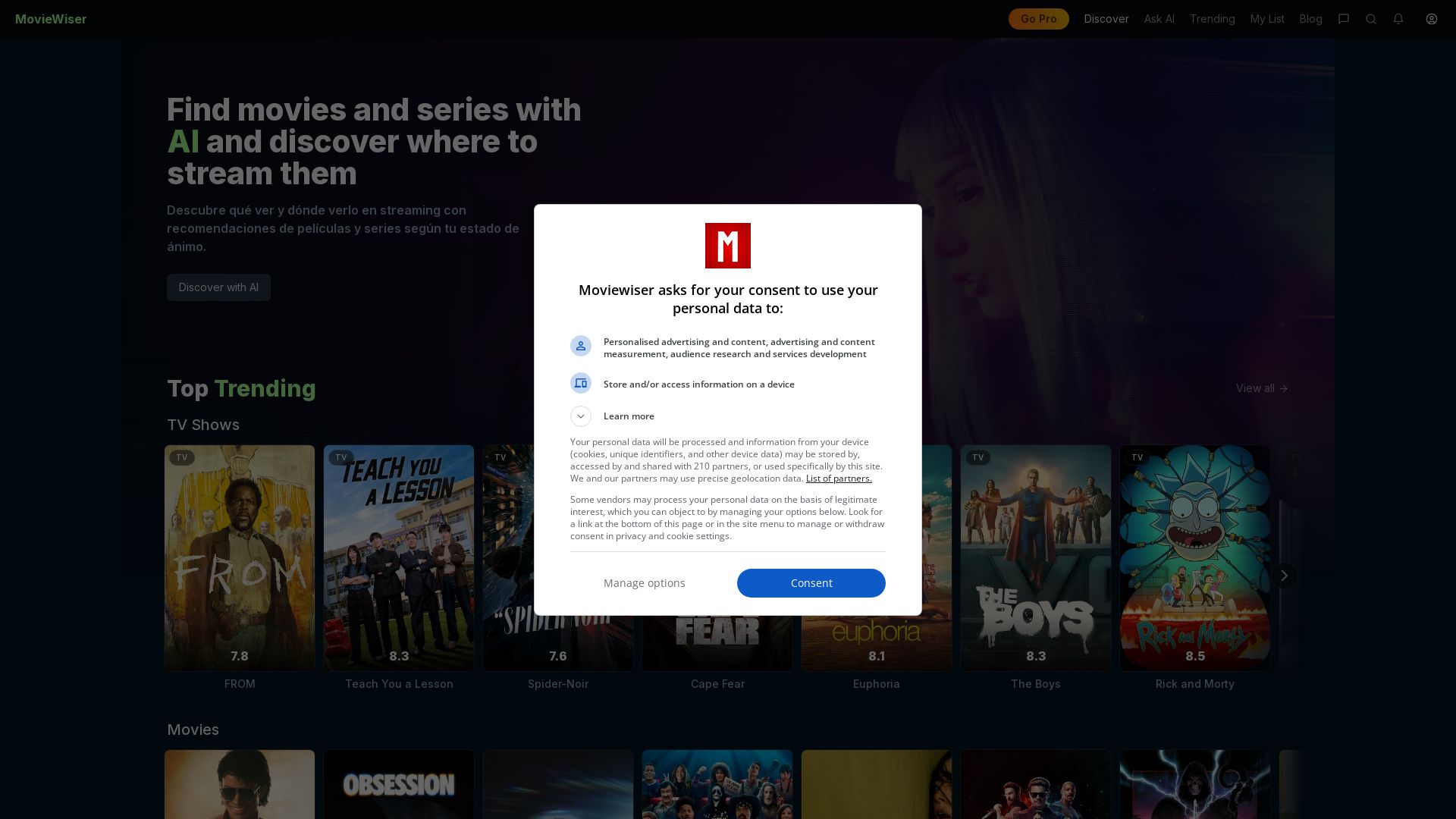Open the Discover nav item

pos(1106,19)
